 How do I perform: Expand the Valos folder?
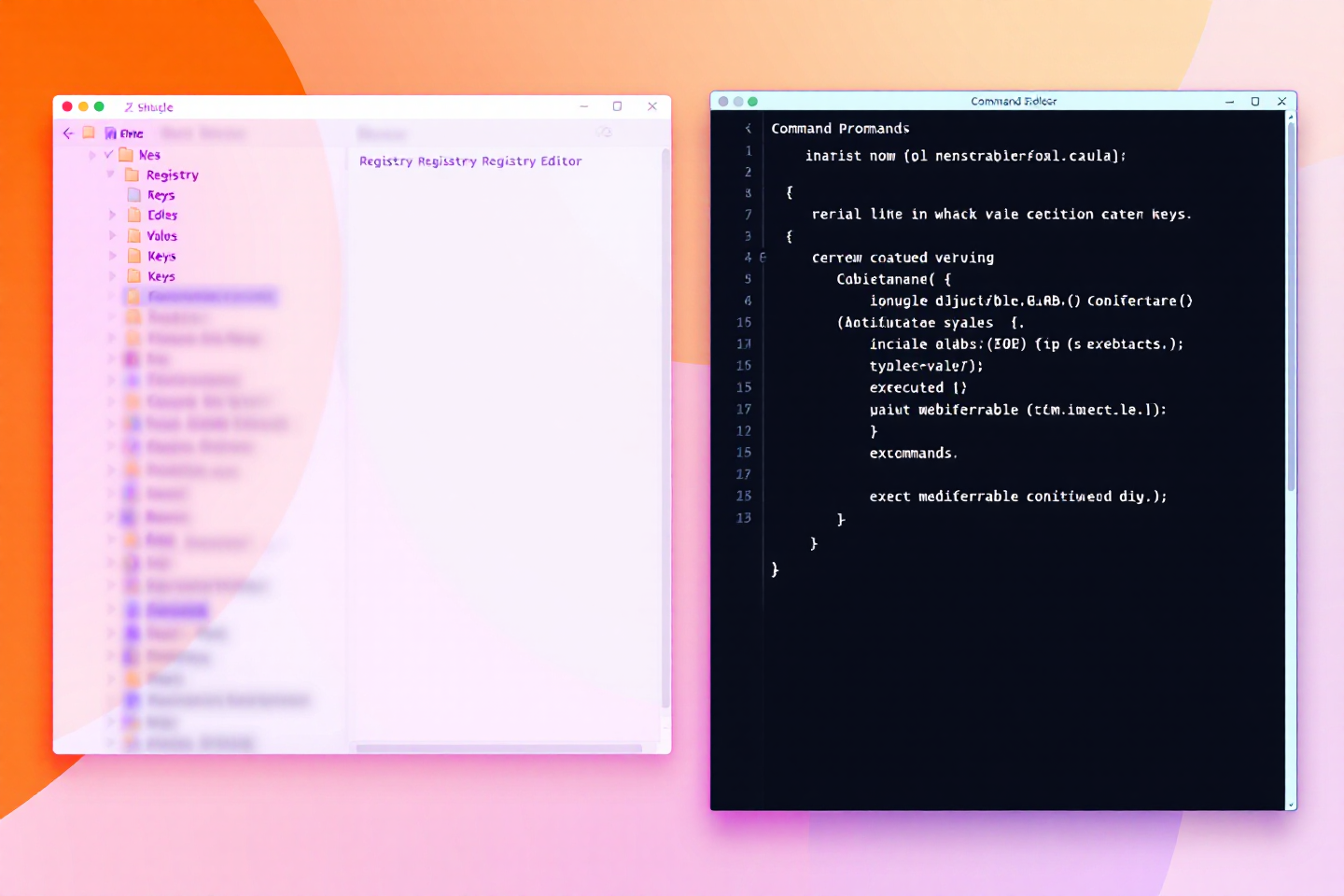pos(113,235)
